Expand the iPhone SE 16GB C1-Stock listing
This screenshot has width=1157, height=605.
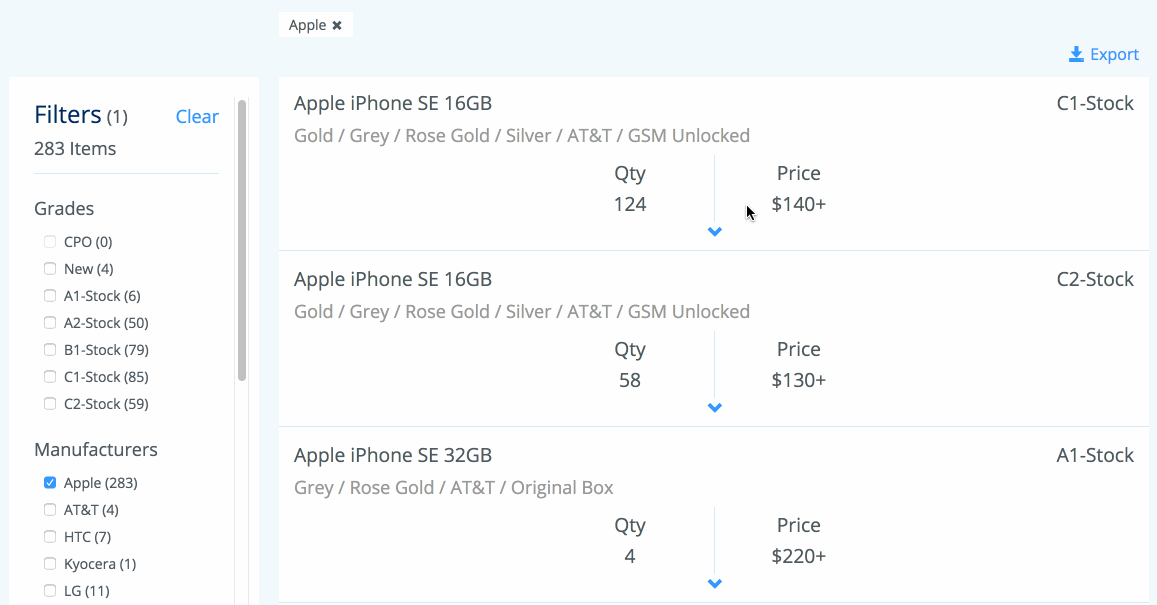pos(714,232)
